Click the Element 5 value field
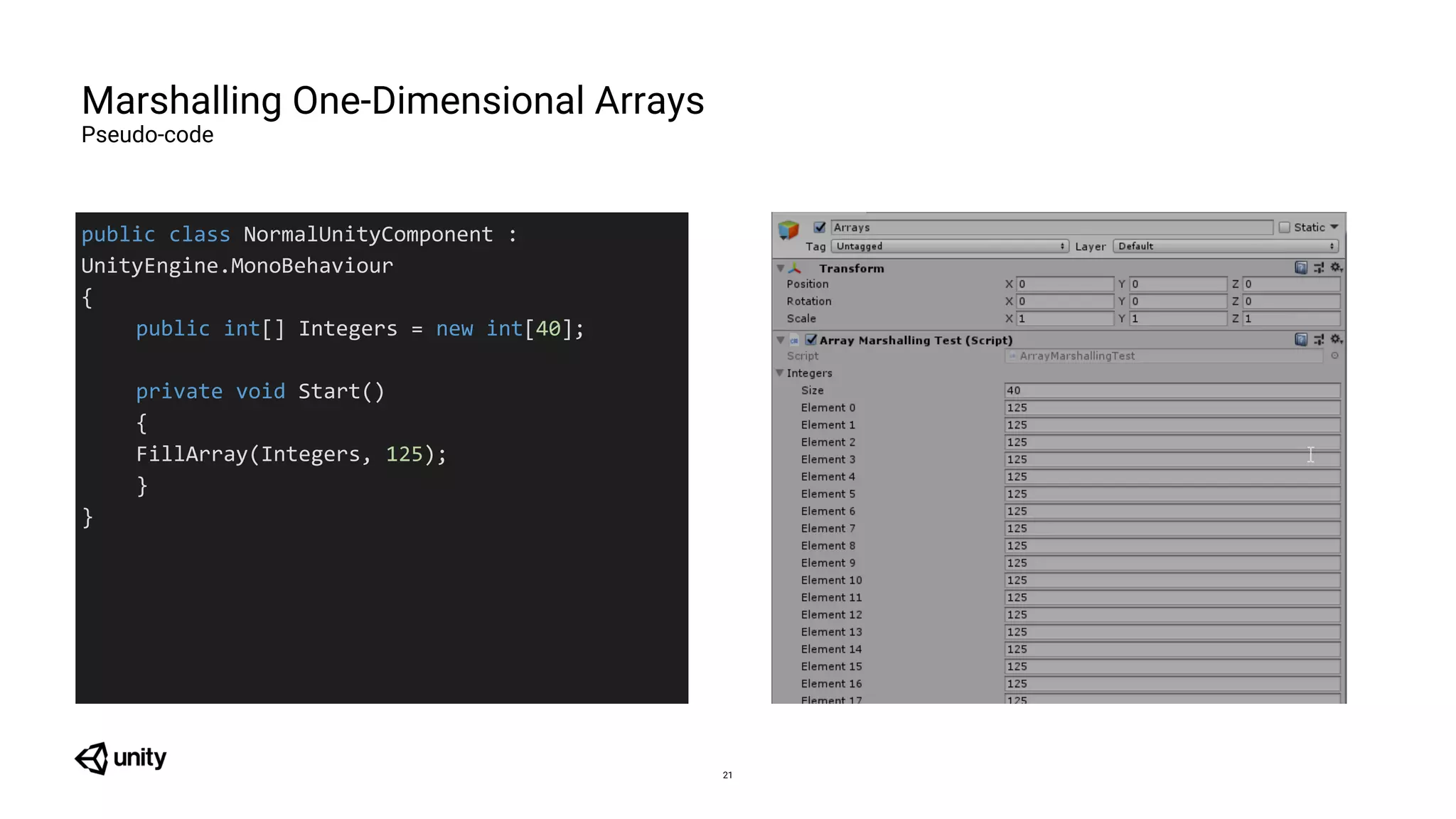The height and width of the screenshot is (819, 1456). pyautogui.click(x=1172, y=493)
